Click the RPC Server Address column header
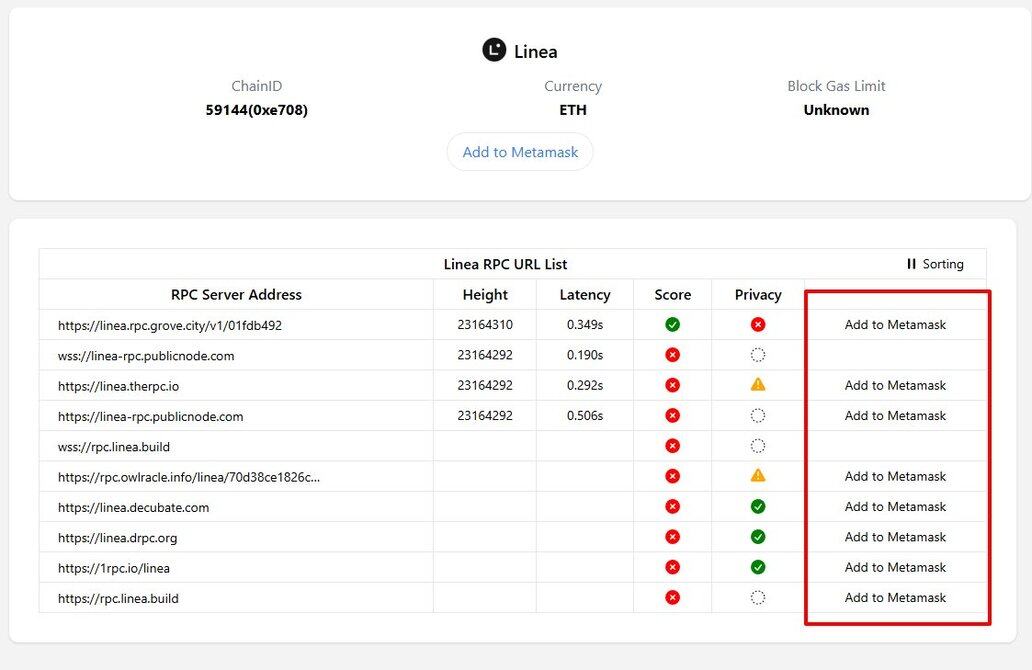Viewport: 1032px width, 670px height. click(x=236, y=294)
